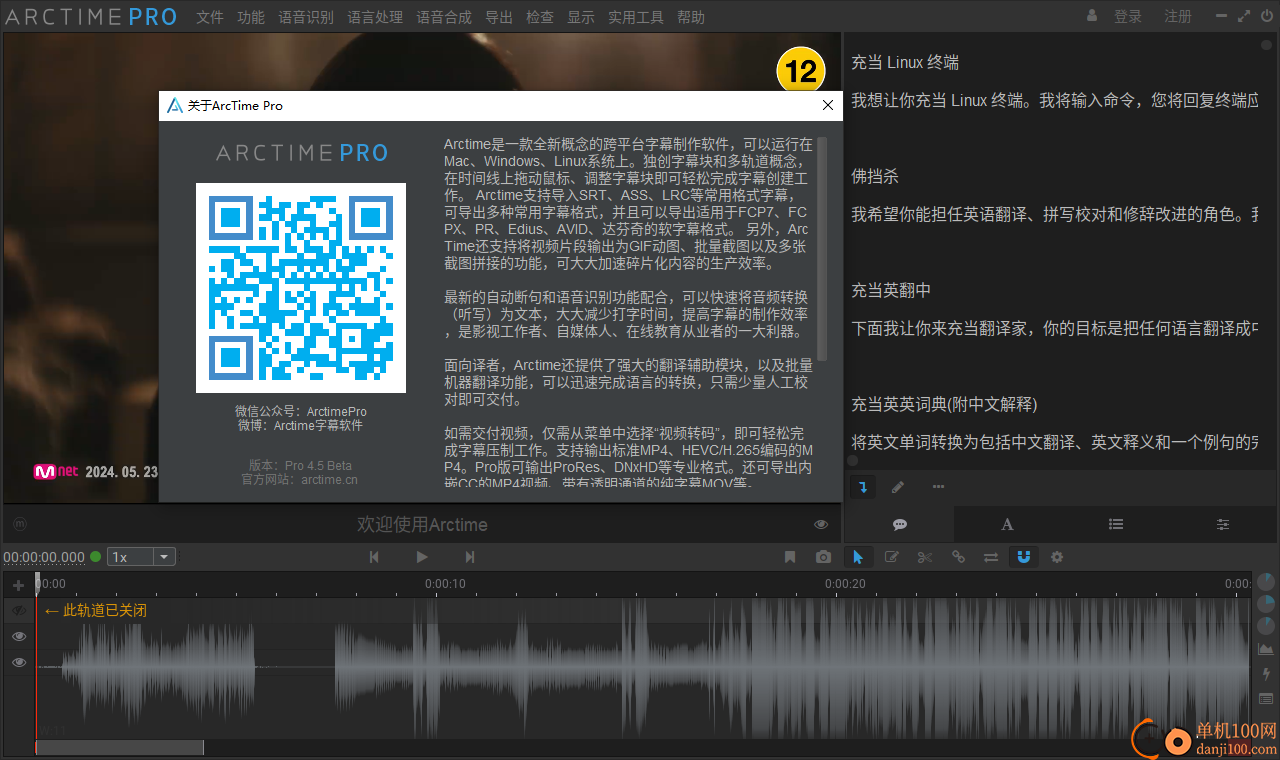This screenshot has width=1280, height=760.
Task: Adjust the bottom rotary knob beside timeline
Action: (1266, 626)
